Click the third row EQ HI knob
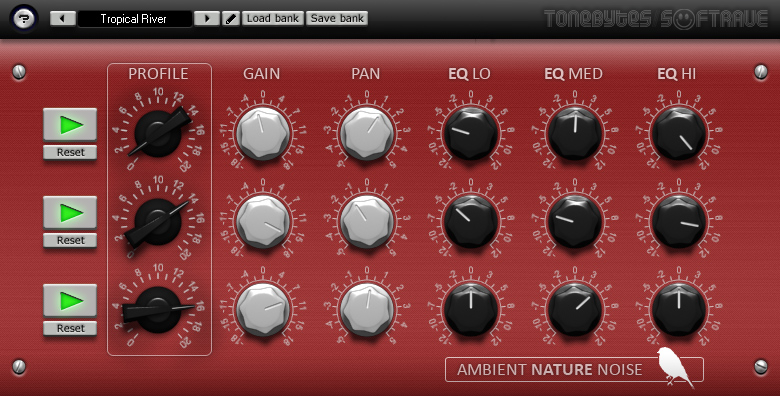Screen dimensions: 780x396 (679, 309)
